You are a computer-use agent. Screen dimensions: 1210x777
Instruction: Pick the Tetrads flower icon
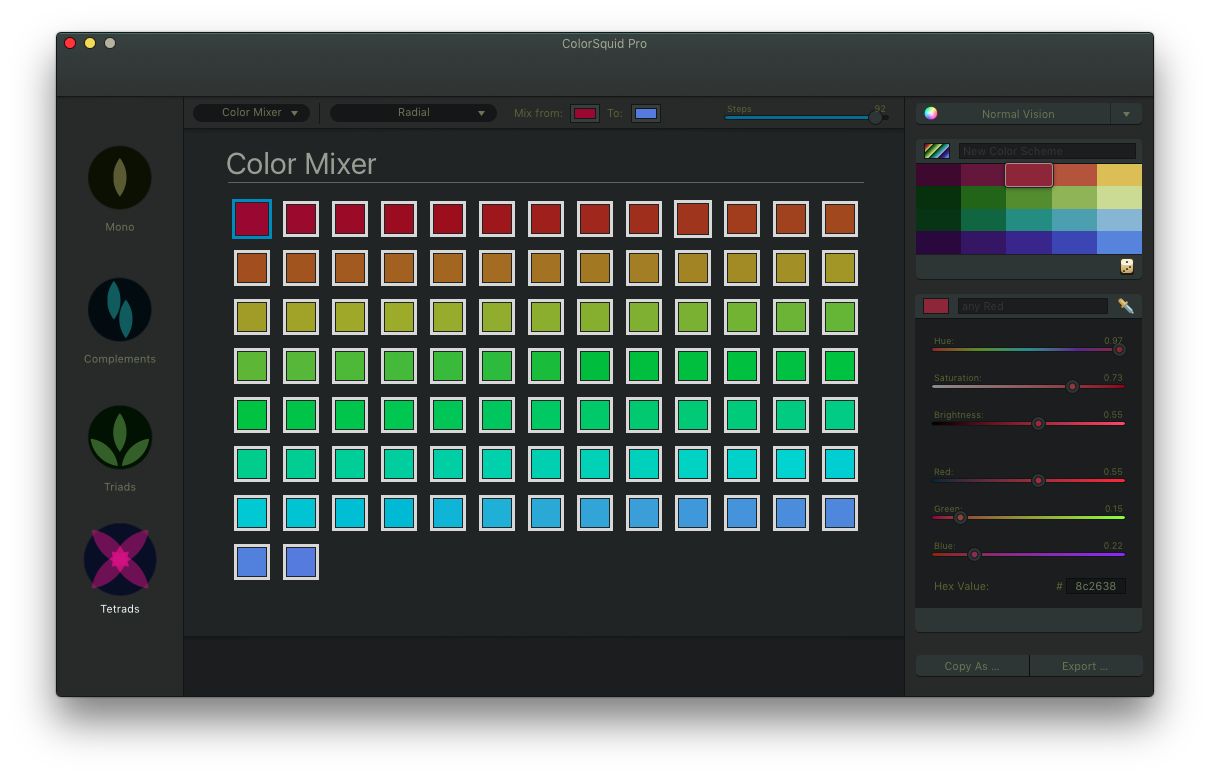(120, 559)
